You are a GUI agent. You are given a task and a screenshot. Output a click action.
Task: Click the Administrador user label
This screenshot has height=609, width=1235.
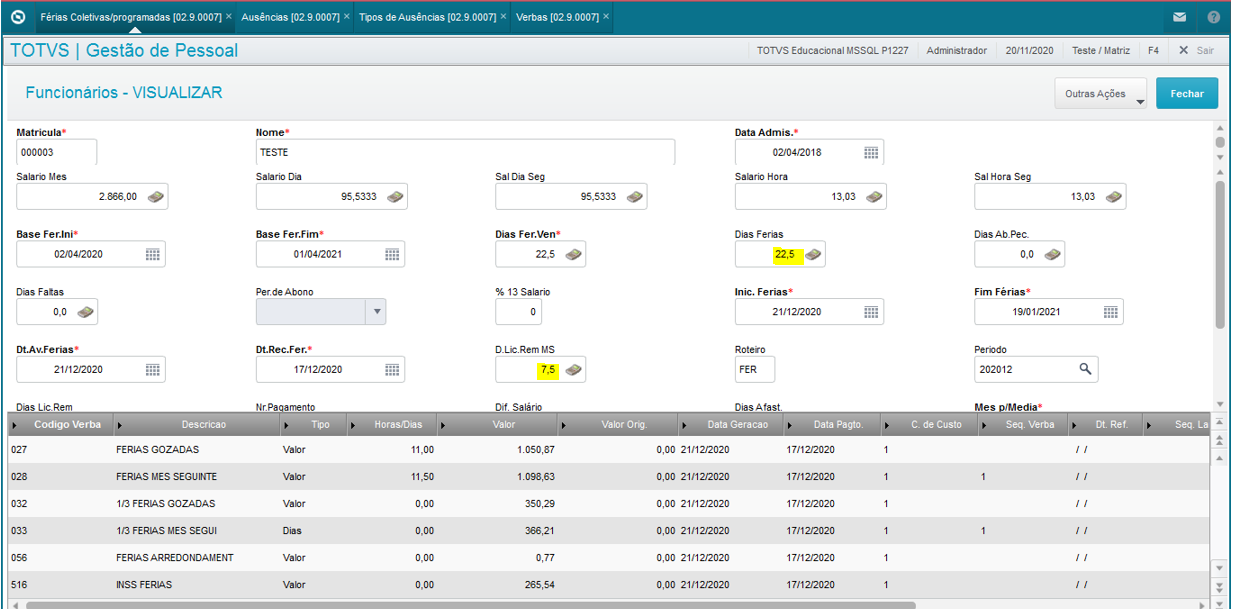pos(957,50)
